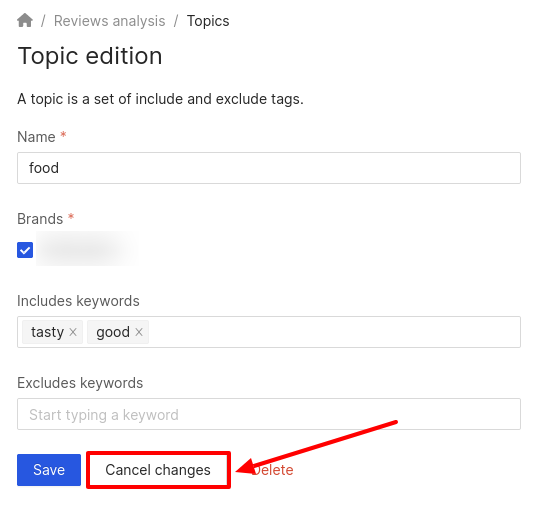The image size is (540, 512).
Task: Uncheck the brand checkbox under Brands
Action: tap(25, 250)
